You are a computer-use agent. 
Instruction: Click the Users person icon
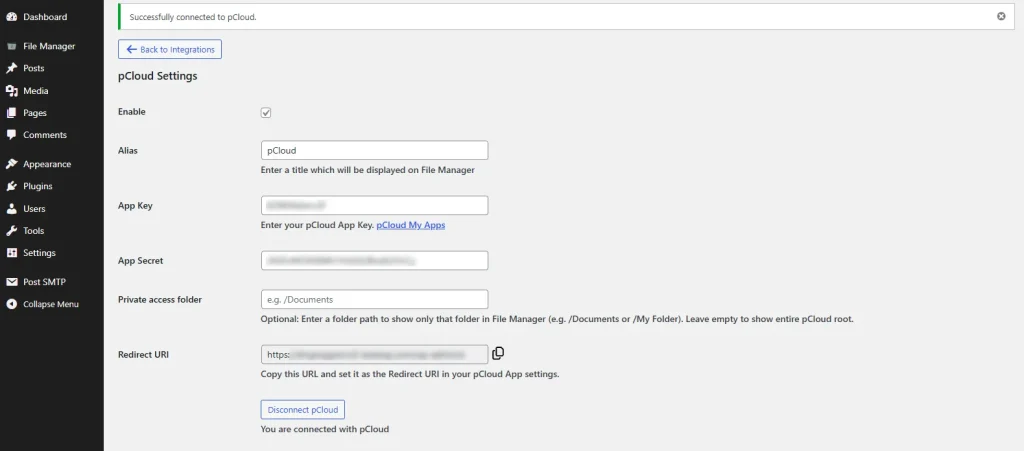(x=11, y=209)
